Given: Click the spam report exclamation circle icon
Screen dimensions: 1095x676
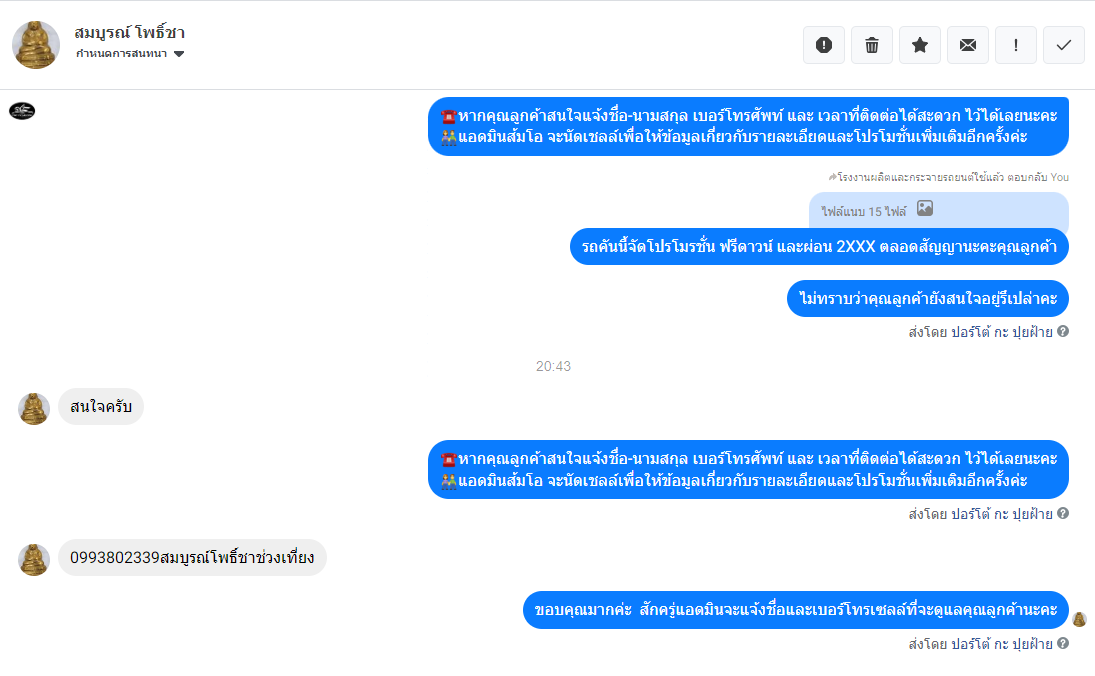Looking at the screenshot, I should coord(824,45).
